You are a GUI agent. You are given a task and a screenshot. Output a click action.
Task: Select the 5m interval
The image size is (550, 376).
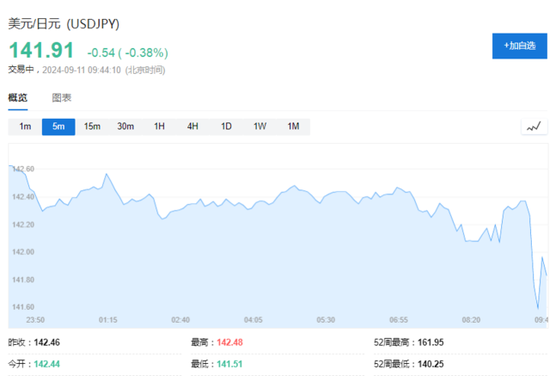(59, 127)
